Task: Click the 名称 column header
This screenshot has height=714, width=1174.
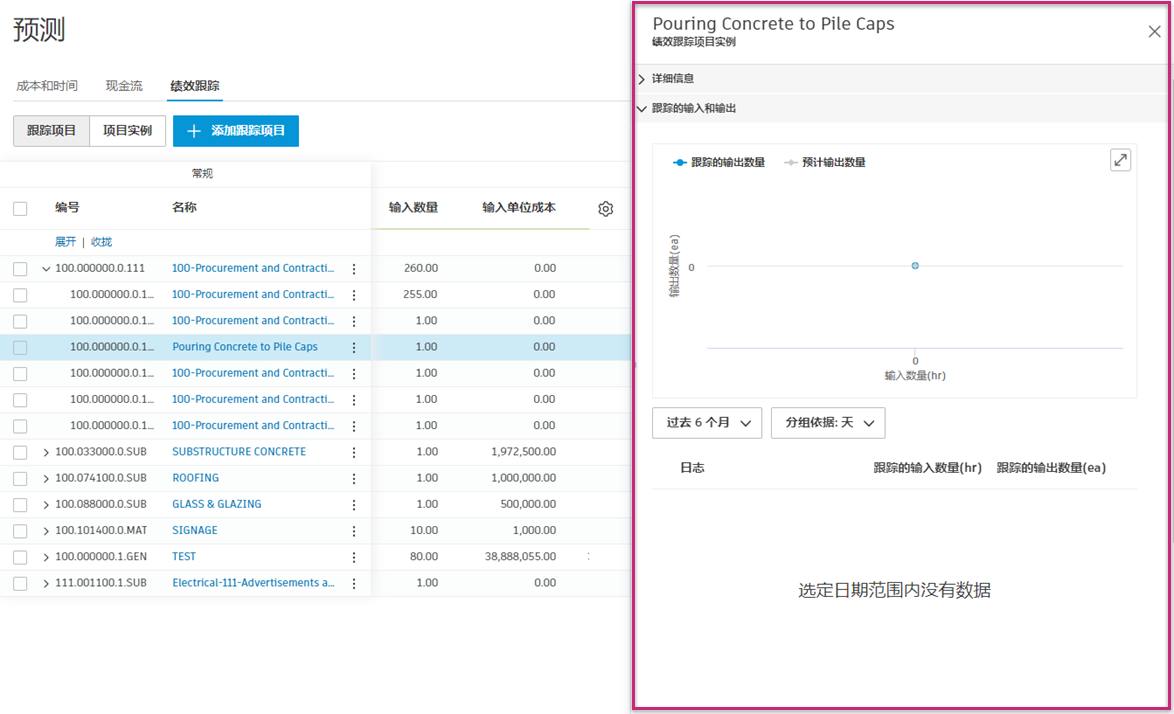Action: (184, 208)
